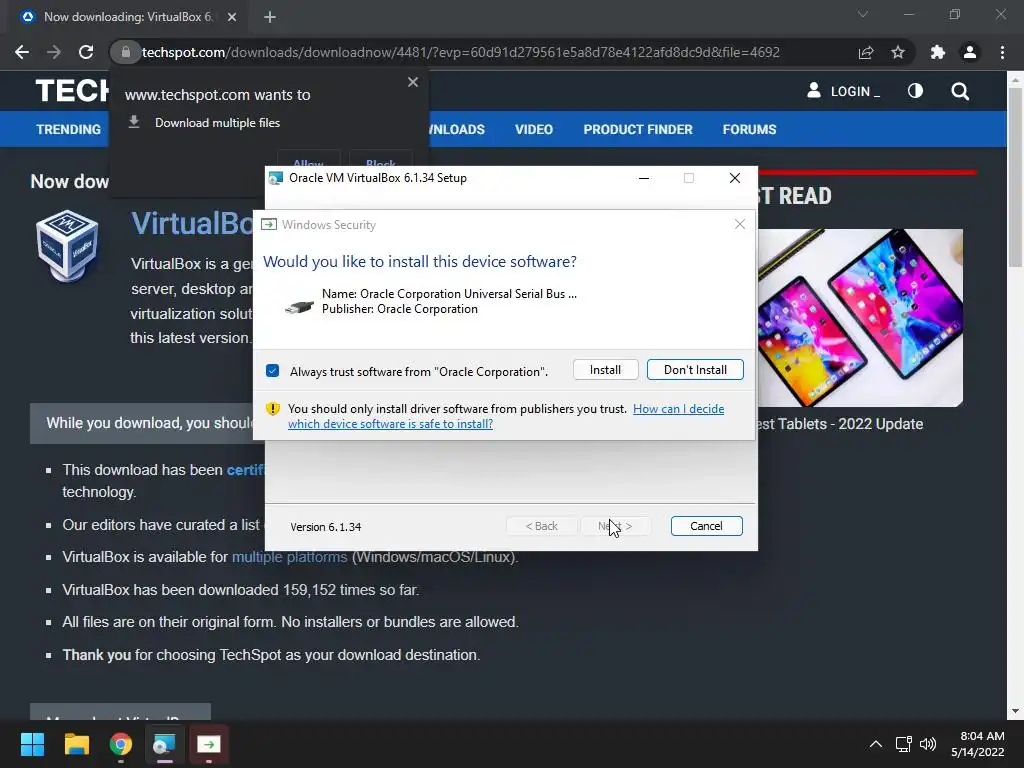Cancel the VirtualBox Setup wizard
1024x768 pixels.
[707, 526]
